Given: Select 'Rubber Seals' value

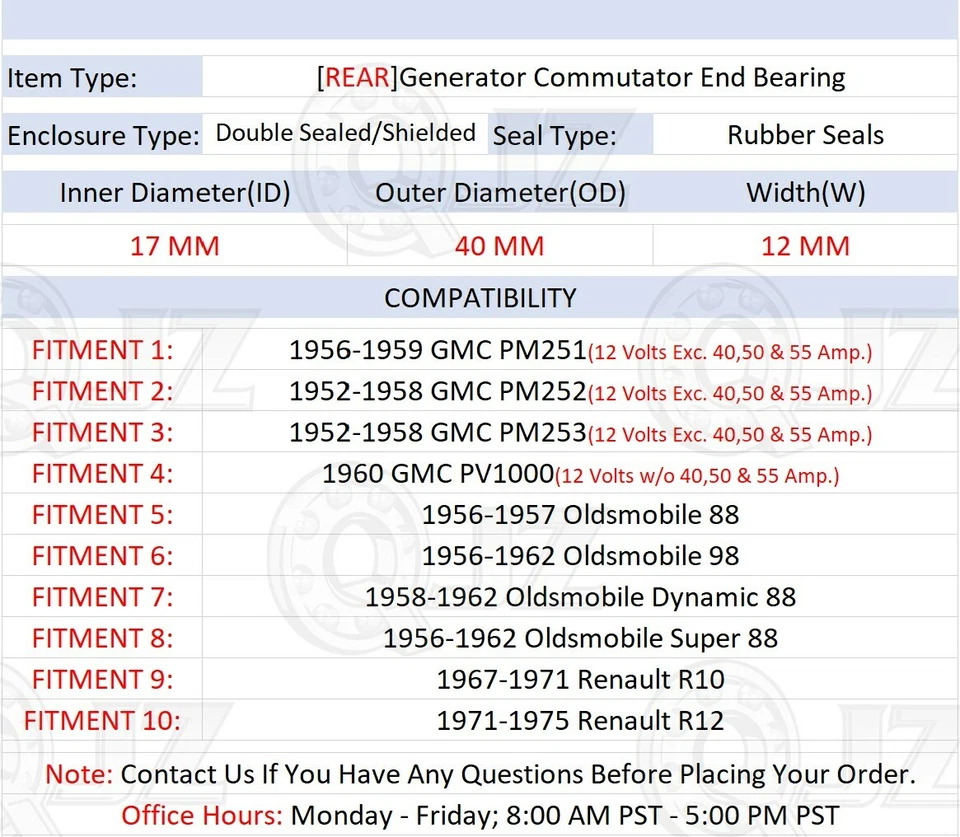Looking at the screenshot, I should coord(806,135).
